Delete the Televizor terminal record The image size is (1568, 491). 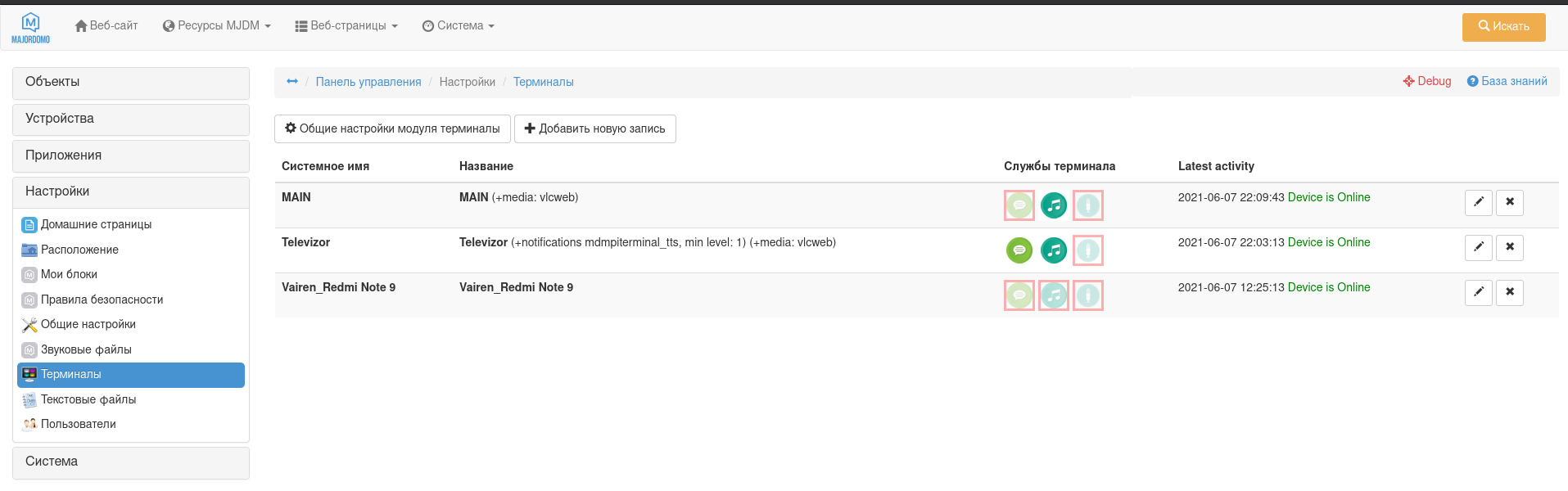click(x=1509, y=247)
